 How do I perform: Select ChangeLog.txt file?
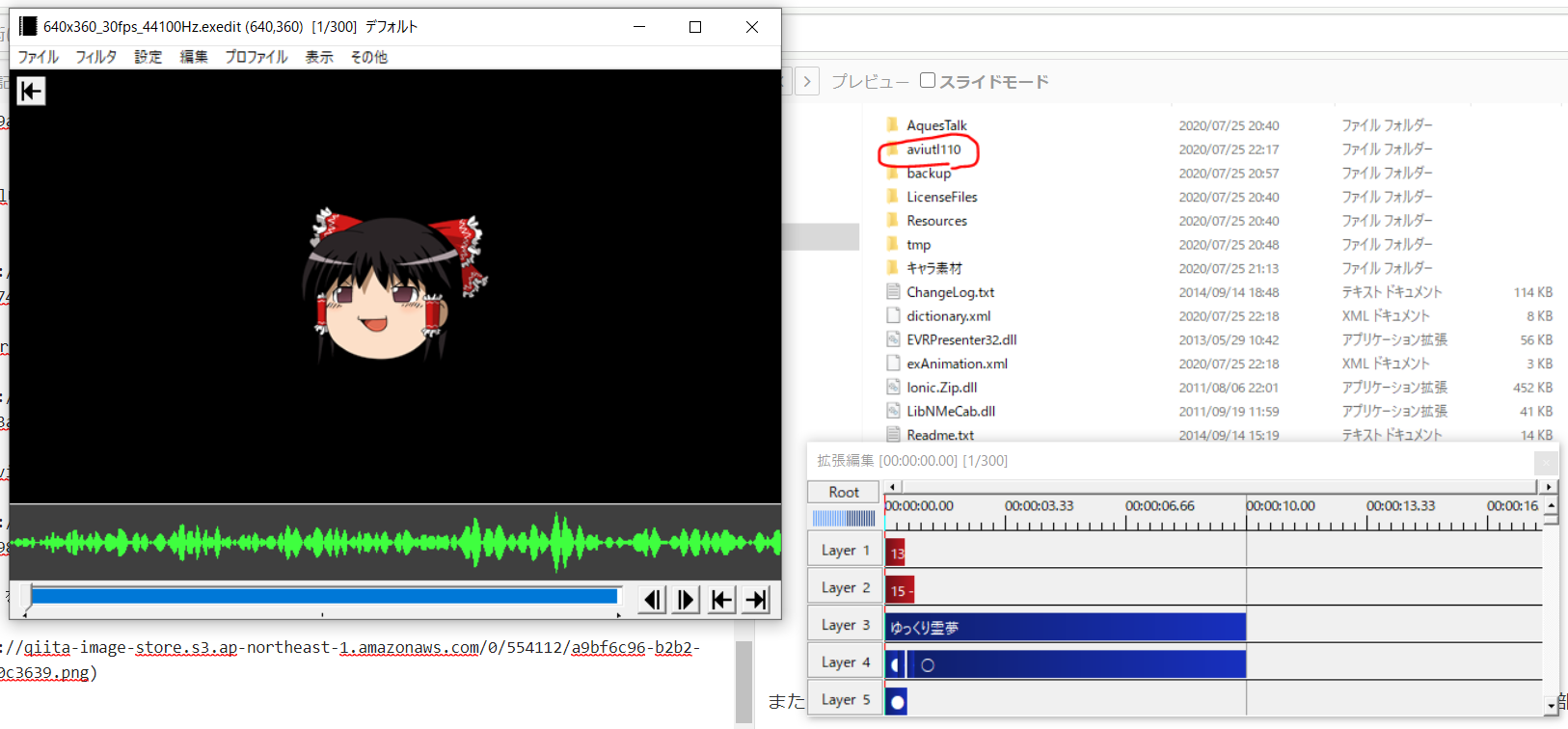click(x=950, y=292)
